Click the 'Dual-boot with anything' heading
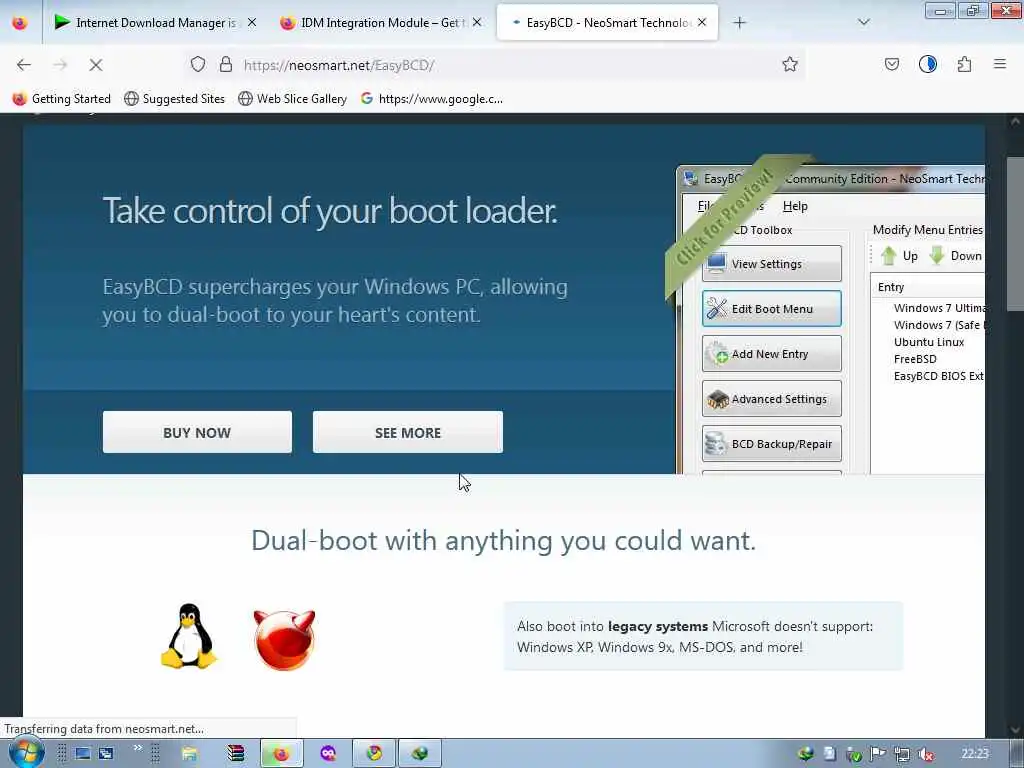 click(504, 541)
